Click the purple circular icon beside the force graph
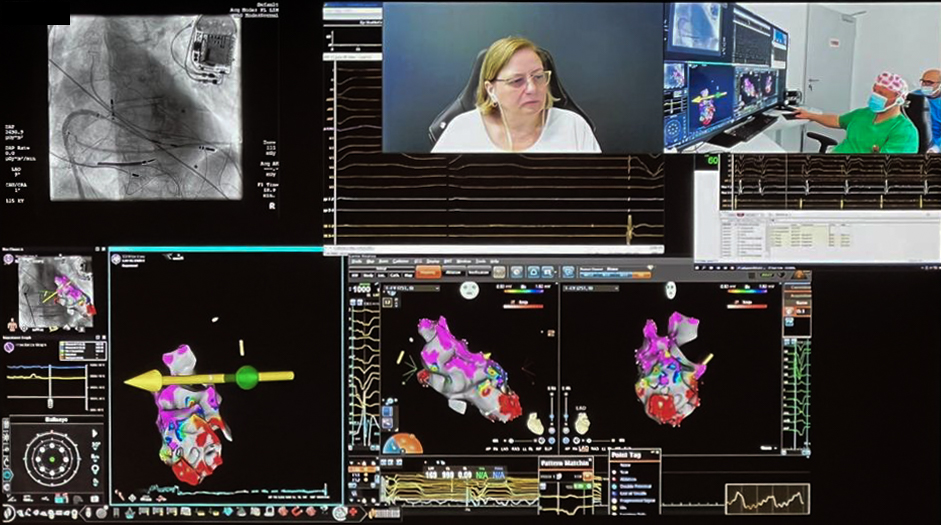 (9, 347)
